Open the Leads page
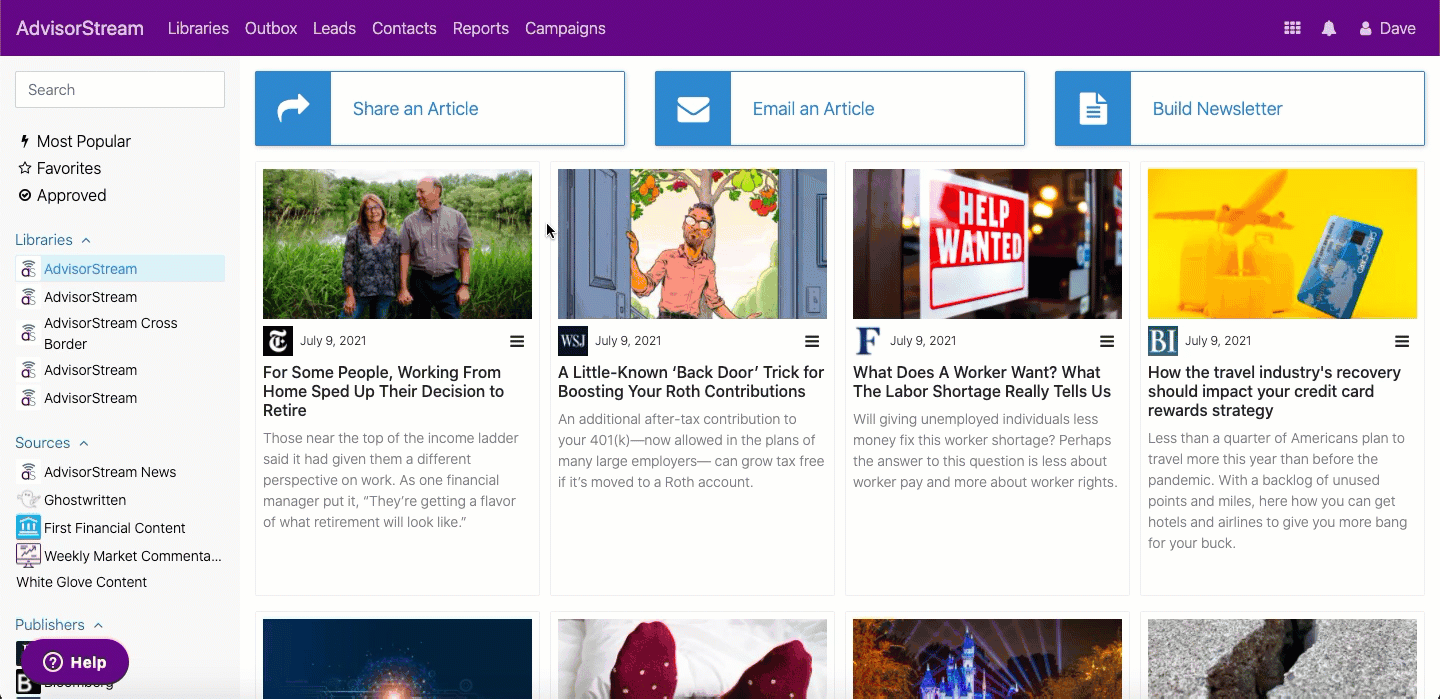The width and height of the screenshot is (1440, 699). [x=334, y=29]
